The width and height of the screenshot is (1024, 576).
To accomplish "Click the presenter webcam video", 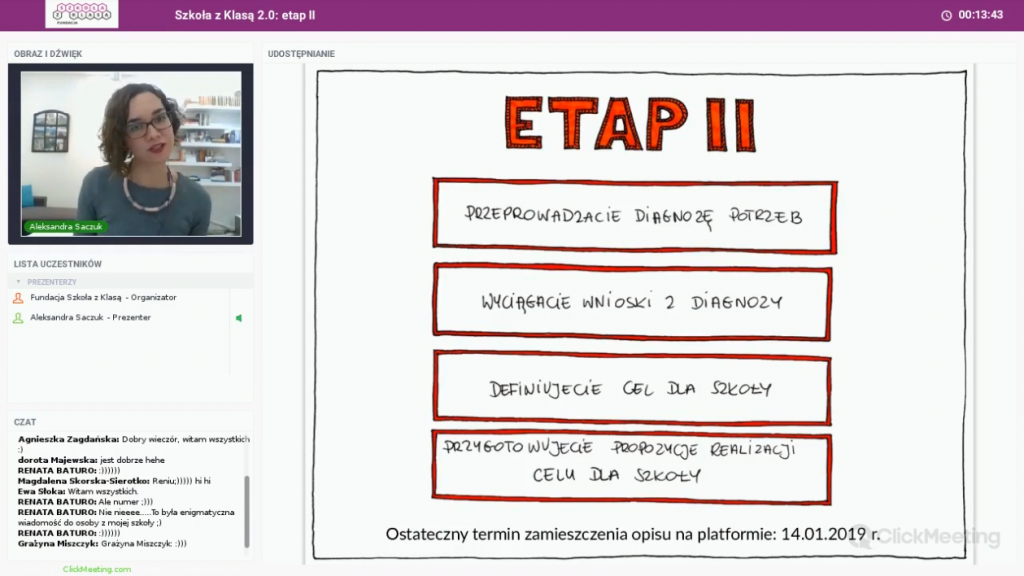I will 130,154.
